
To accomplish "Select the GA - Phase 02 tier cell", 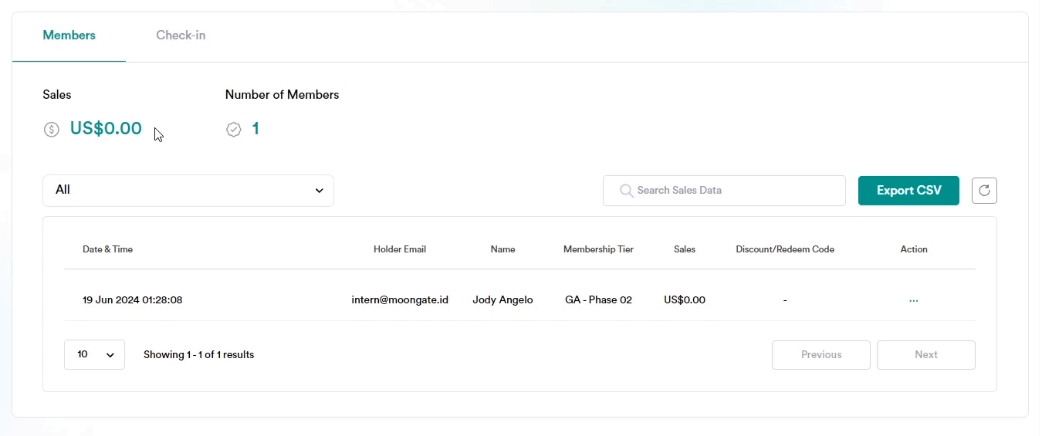I will [598, 300].
